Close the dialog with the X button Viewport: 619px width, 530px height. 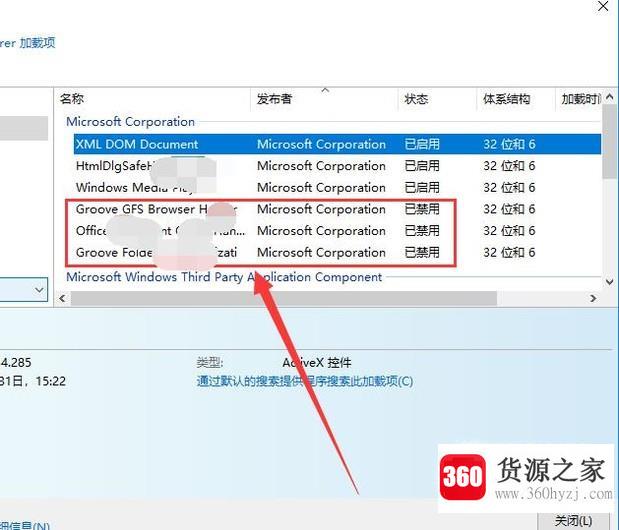point(604,6)
